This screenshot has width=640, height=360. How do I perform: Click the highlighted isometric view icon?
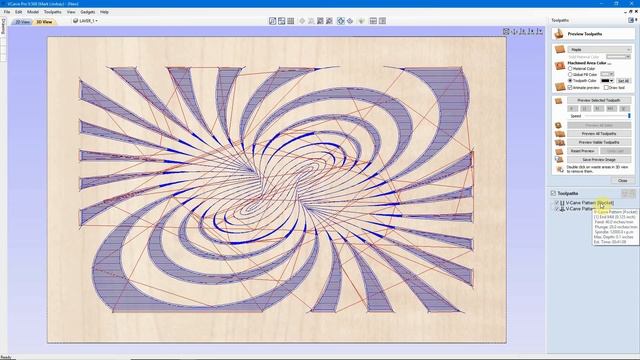click(341, 21)
